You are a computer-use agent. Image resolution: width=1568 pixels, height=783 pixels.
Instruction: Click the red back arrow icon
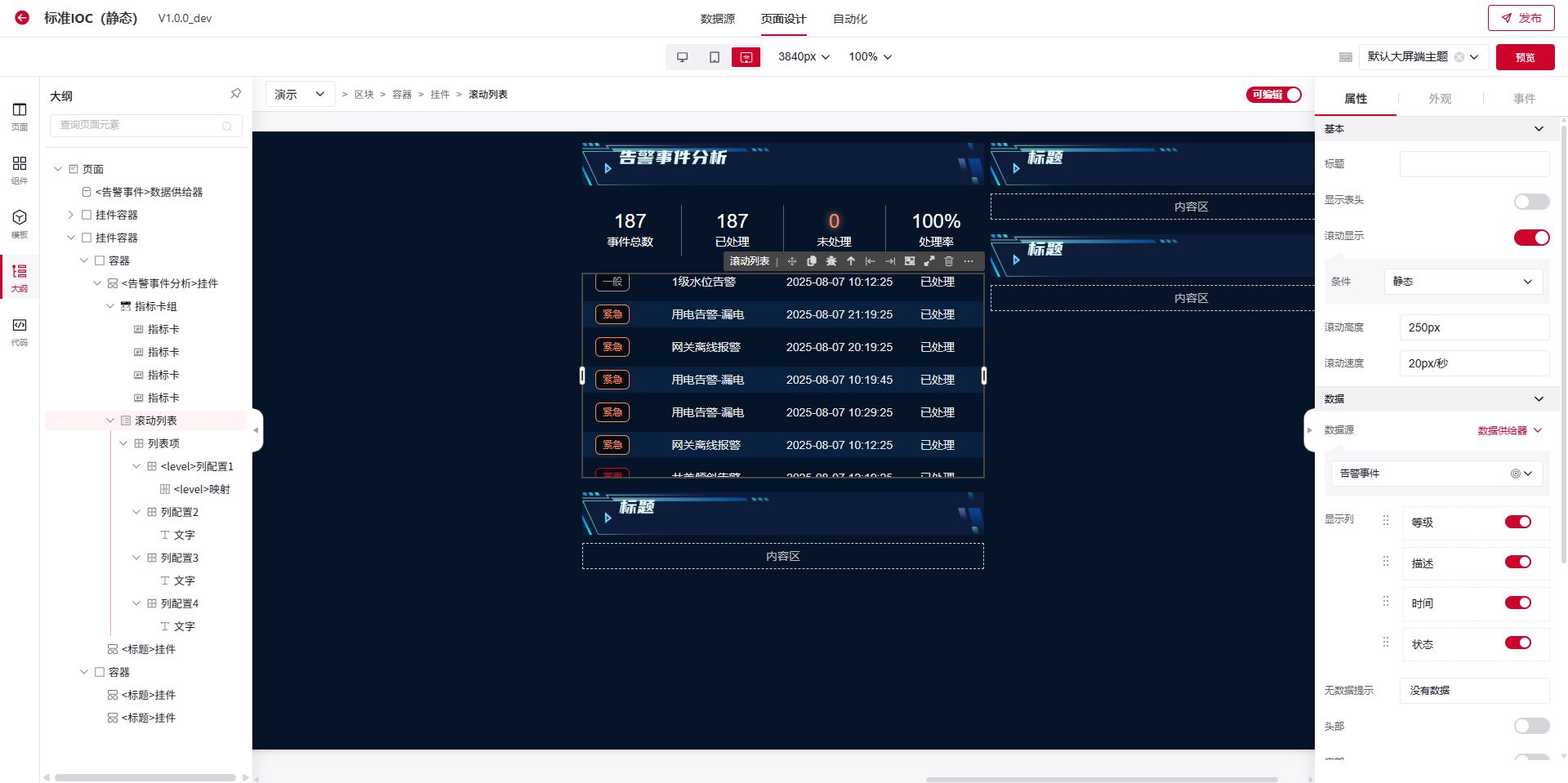pos(22,17)
